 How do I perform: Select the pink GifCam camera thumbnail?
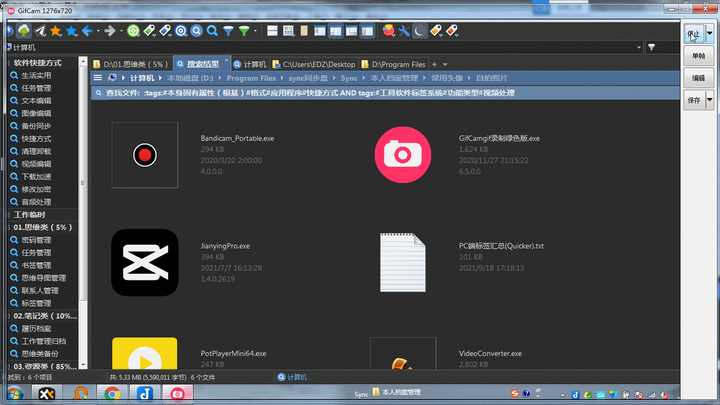[403, 155]
